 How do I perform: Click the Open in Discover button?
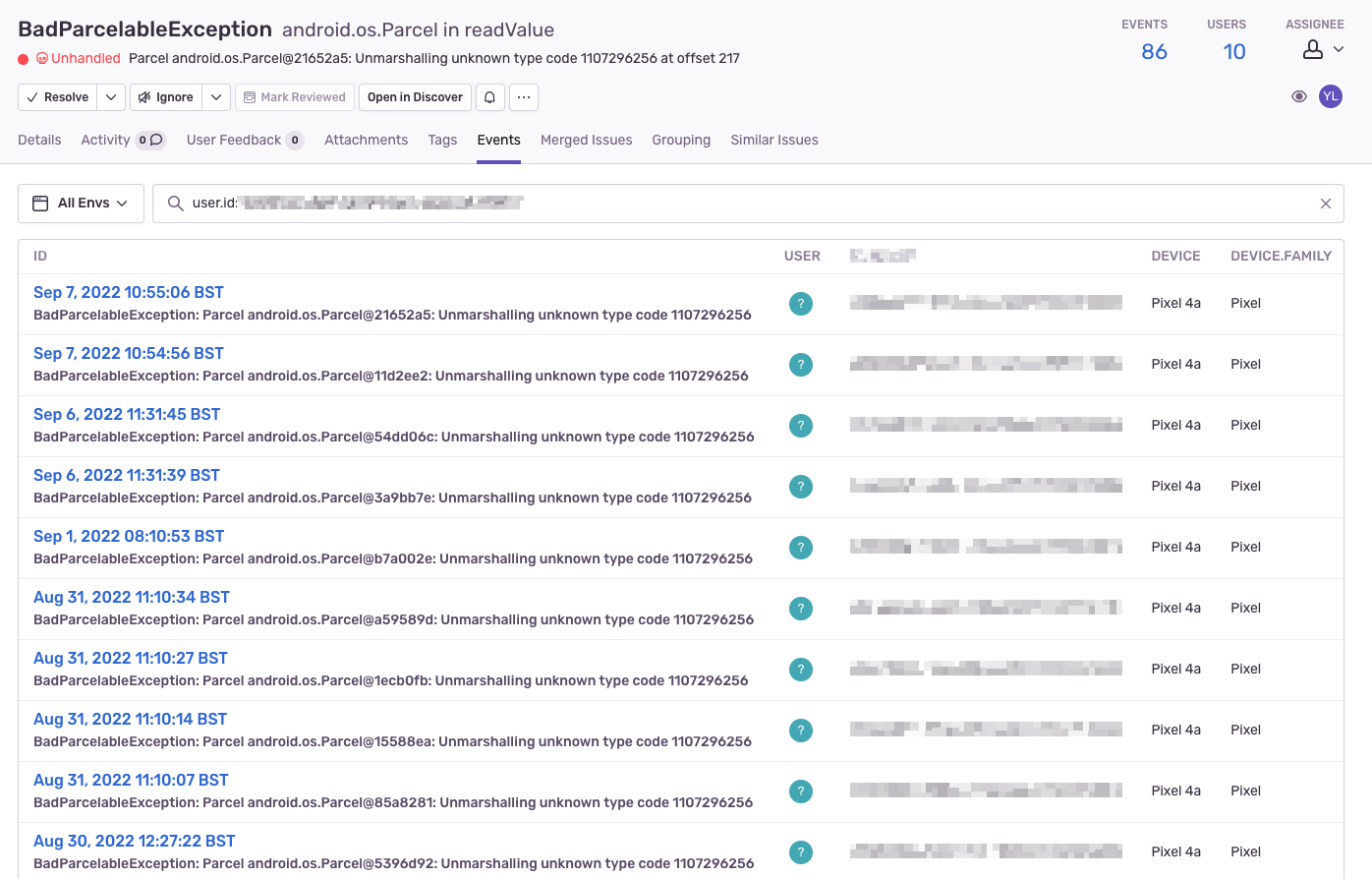point(413,96)
